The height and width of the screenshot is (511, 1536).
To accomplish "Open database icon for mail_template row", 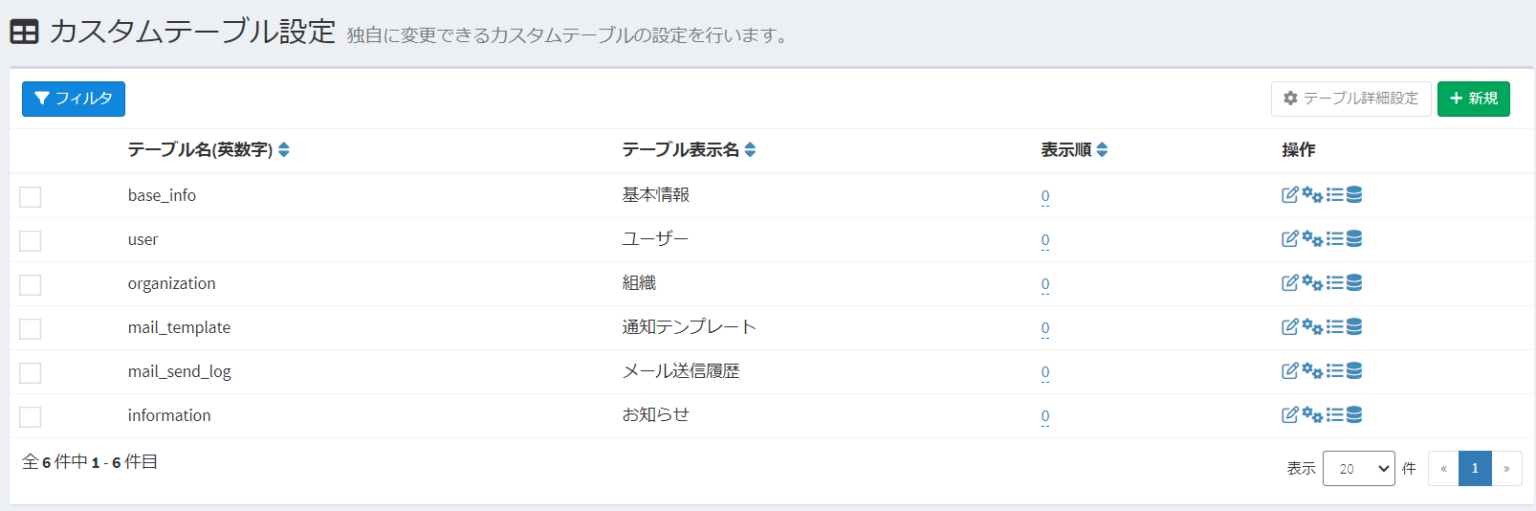I will pyautogui.click(x=1354, y=327).
